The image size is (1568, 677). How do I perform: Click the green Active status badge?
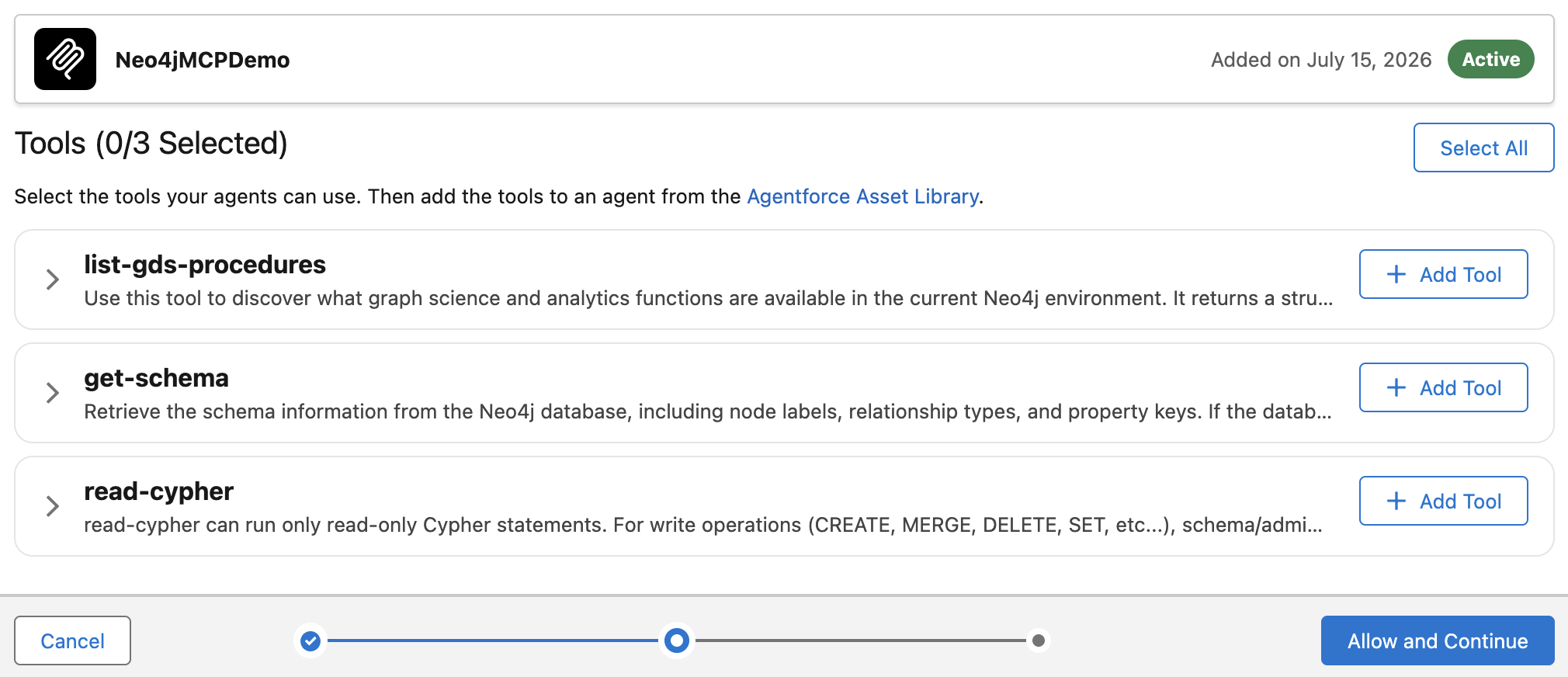(x=1490, y=59)
